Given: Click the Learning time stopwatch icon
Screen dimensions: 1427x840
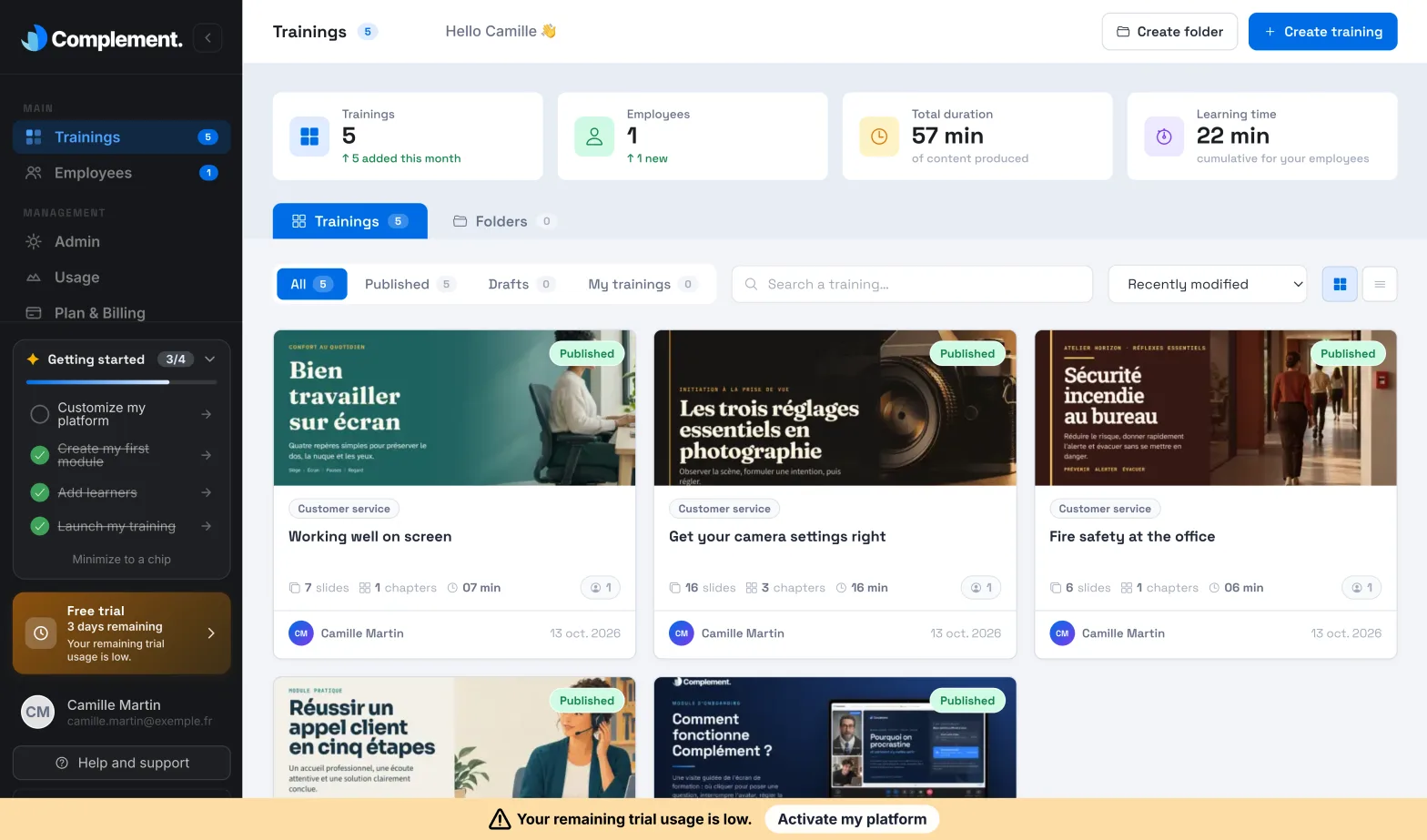Looking at the screenshot, I should click(x=1164, y=137).
